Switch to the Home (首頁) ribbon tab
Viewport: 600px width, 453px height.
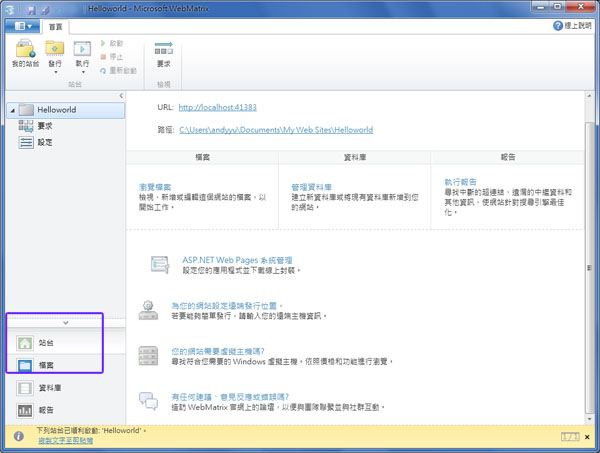pos(55,27)
